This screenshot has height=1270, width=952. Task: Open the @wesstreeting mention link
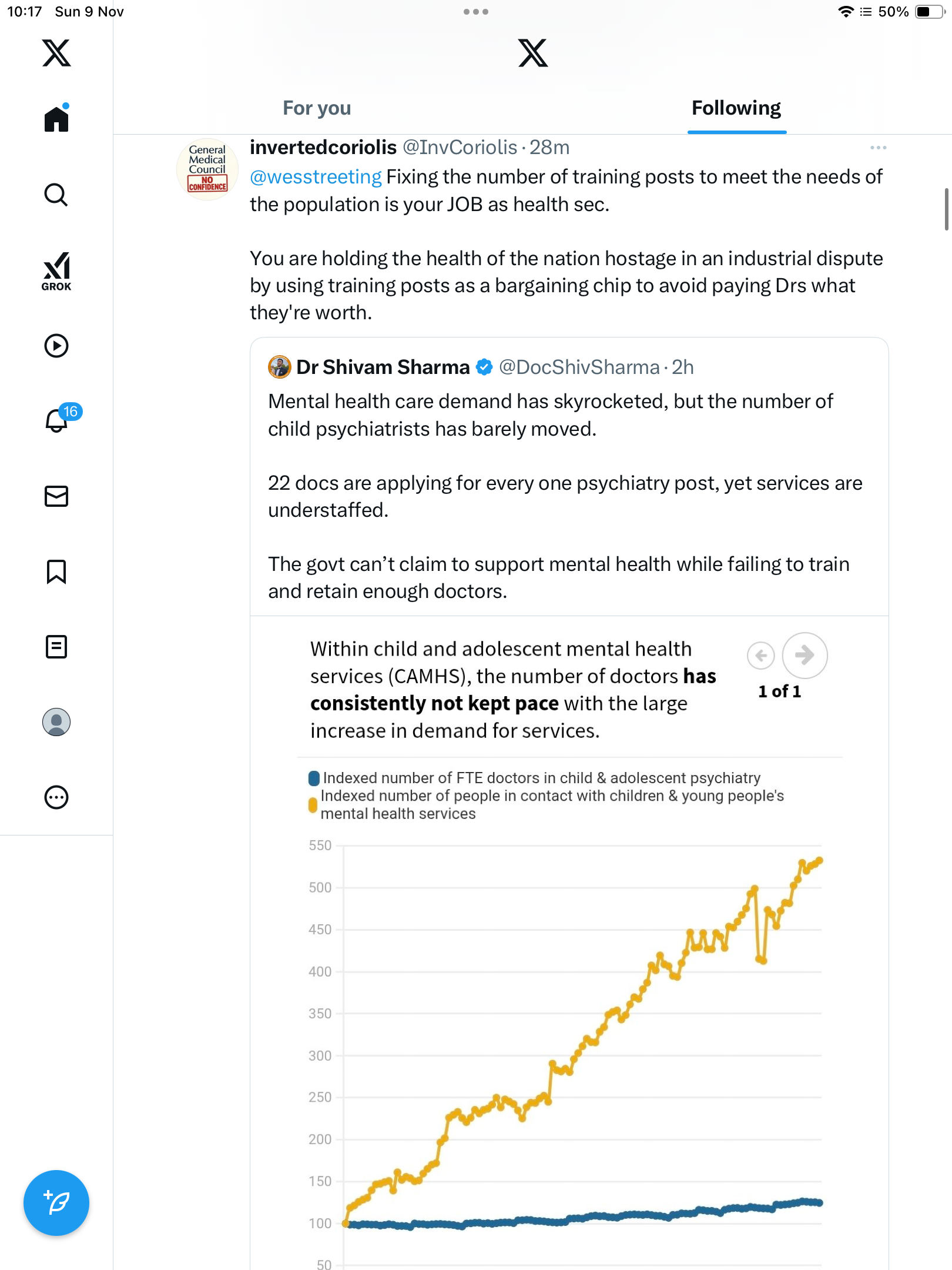pyautogui.click(x=316, y=177)
